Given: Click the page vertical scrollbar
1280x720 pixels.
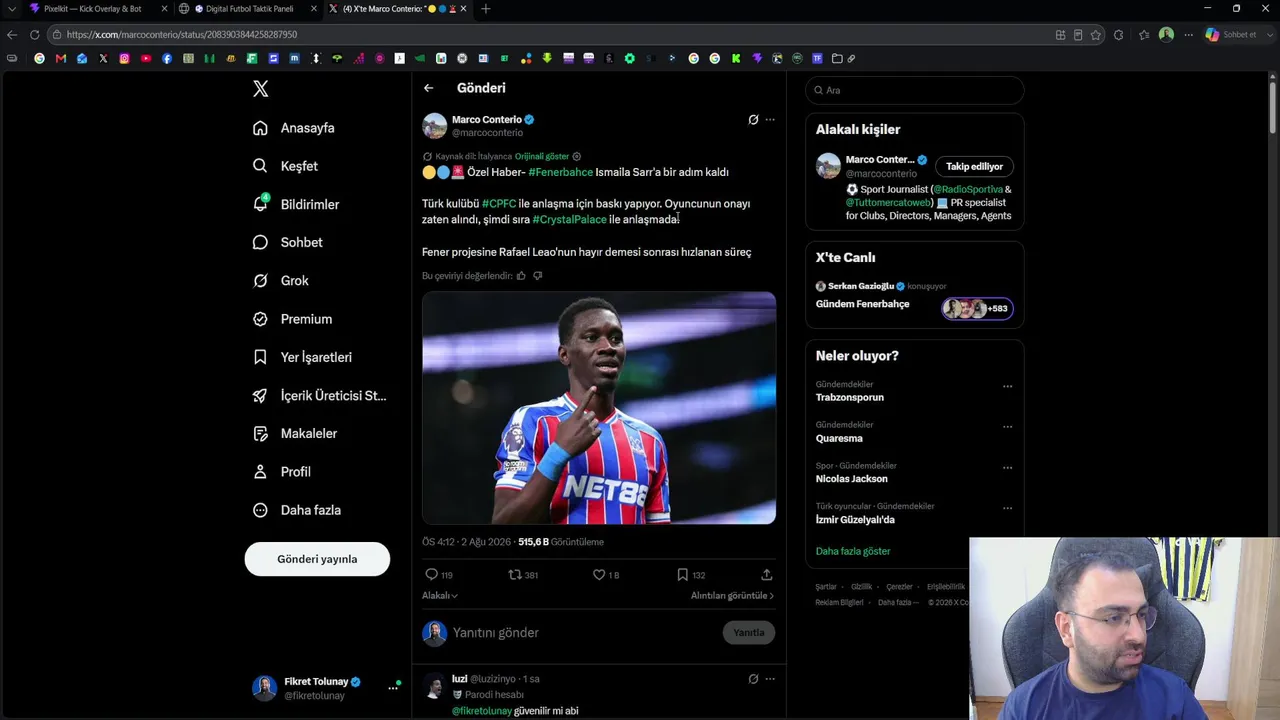Looking at the screenshot, I should 1273,110.
